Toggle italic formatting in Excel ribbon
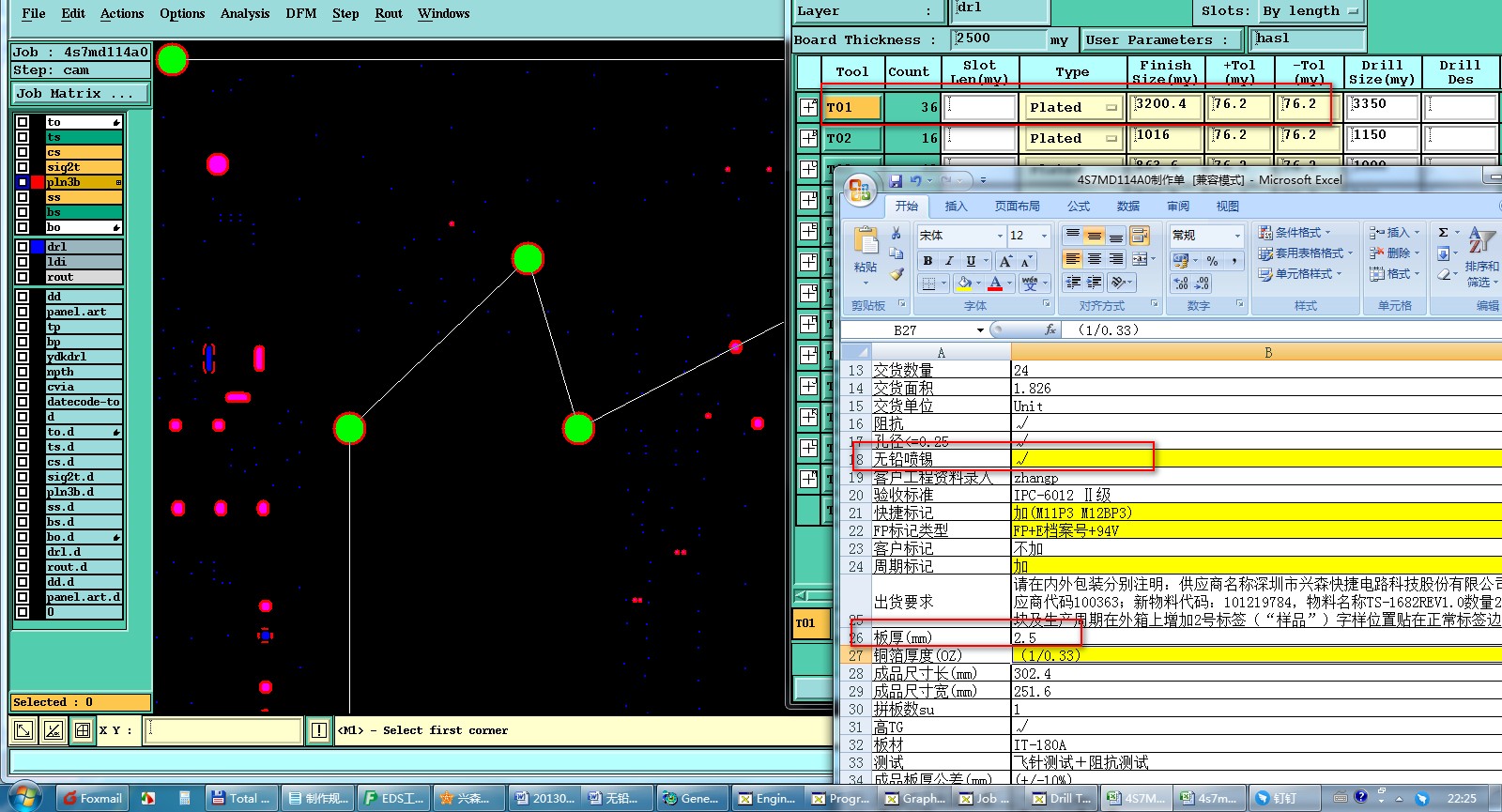 (949, 261)
